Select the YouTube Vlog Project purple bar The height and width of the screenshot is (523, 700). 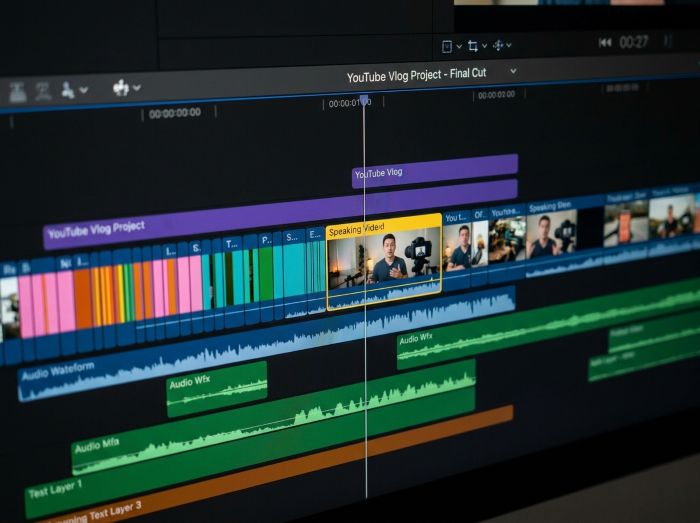pyautogui.click(x=280, y=213)
